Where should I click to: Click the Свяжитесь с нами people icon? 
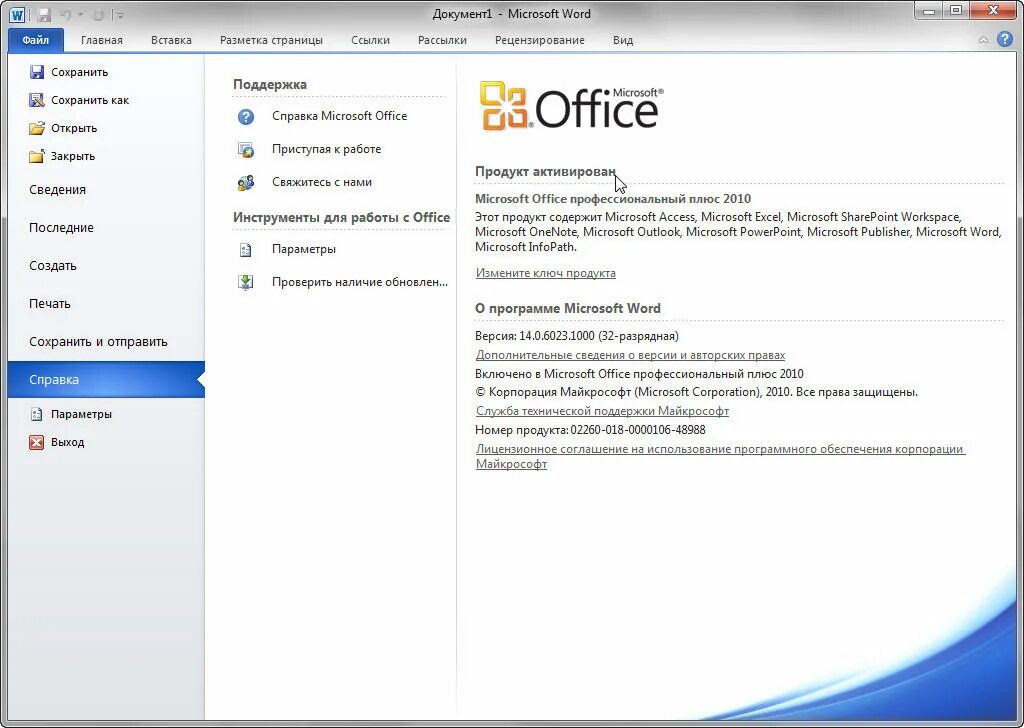pos(246,183)
